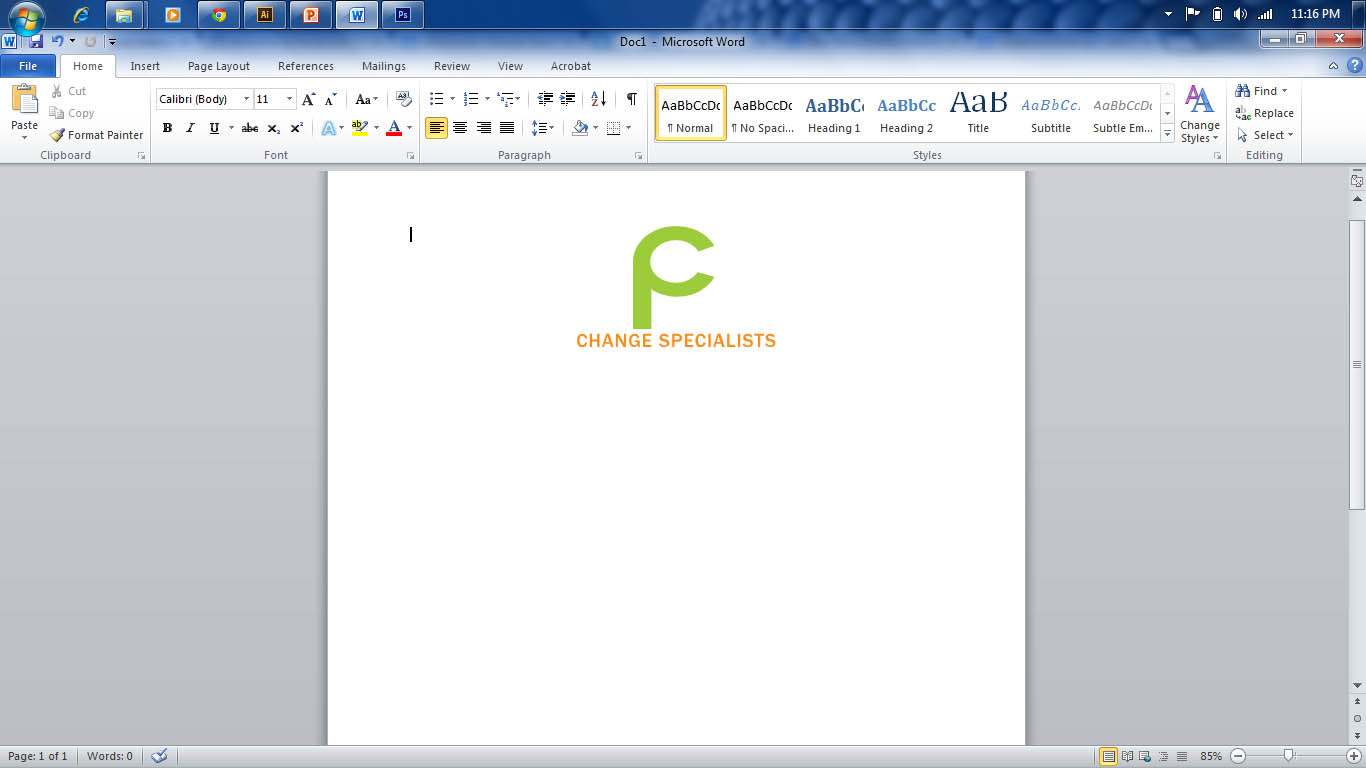Show or hide paragraph marks
Screen dimensions: 1366x768
[x=632, y=99]
